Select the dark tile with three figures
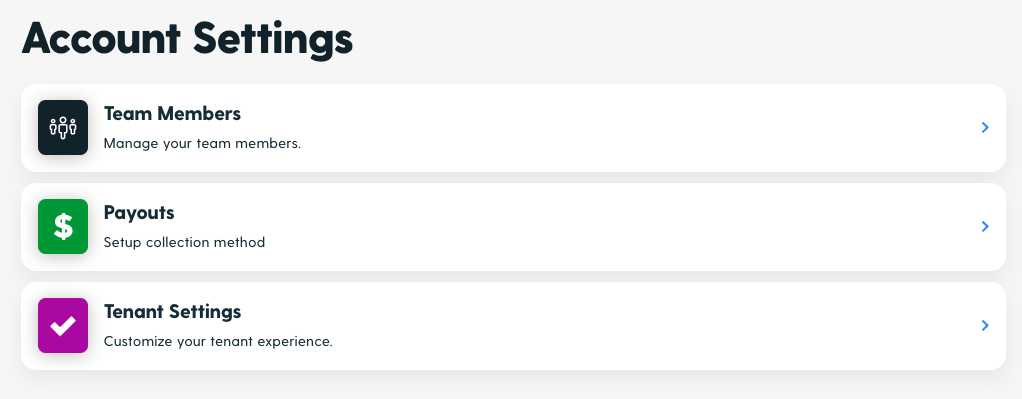 (x=63, y=127)
